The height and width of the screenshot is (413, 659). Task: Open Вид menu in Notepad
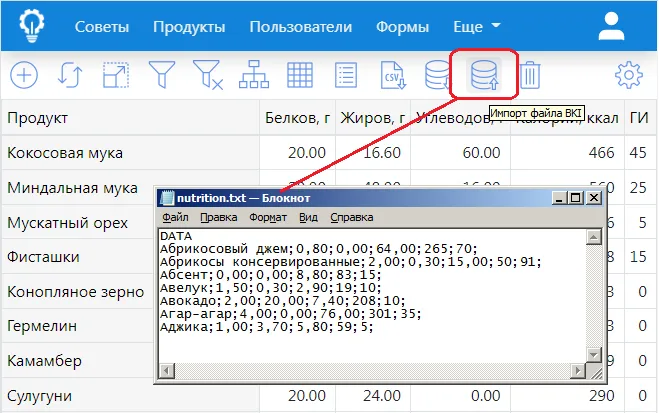click(308, 217)
